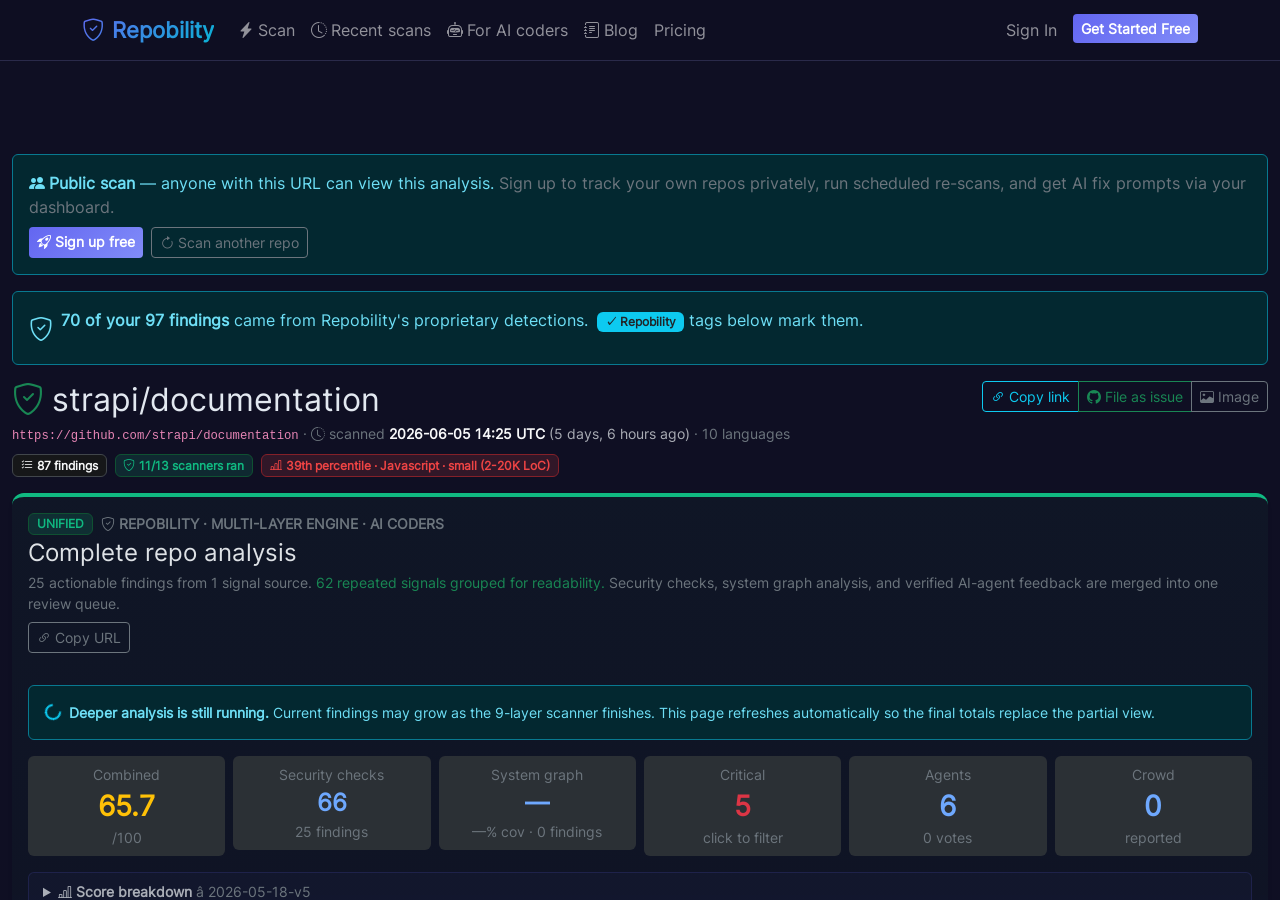Click the spinner icon beside Deeper analysis
Viewport: 1280px width, 900px height.
pyautogui.click(x=53, y=712)
